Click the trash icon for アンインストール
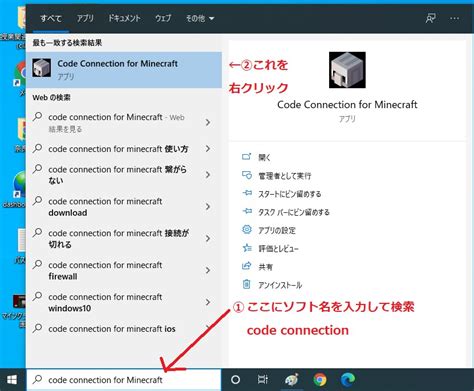Image resolution: width=474 pixels, height=391 pixels. tap(246, 284)
